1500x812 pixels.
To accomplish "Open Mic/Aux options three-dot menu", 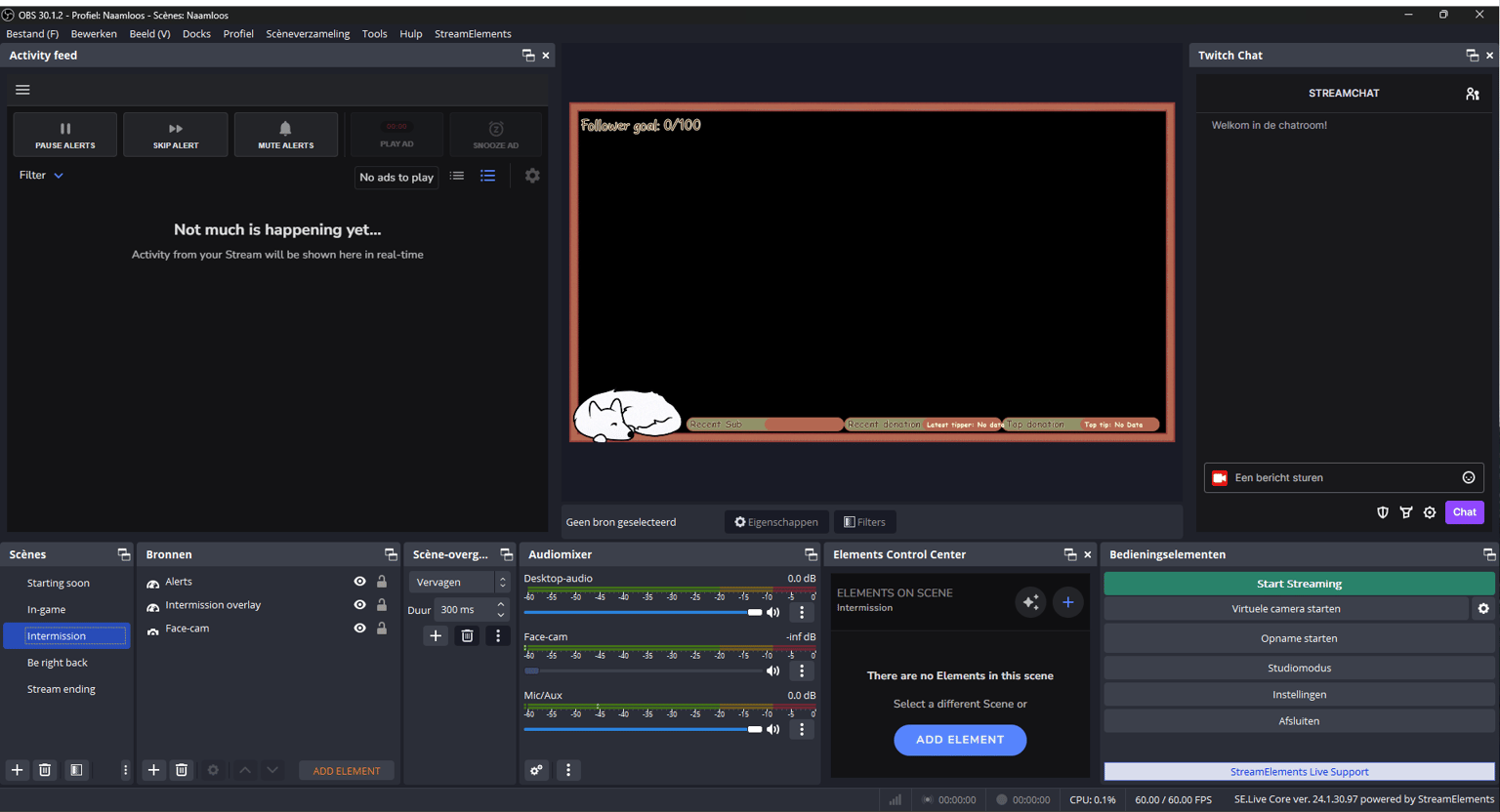I will (802, 730).
